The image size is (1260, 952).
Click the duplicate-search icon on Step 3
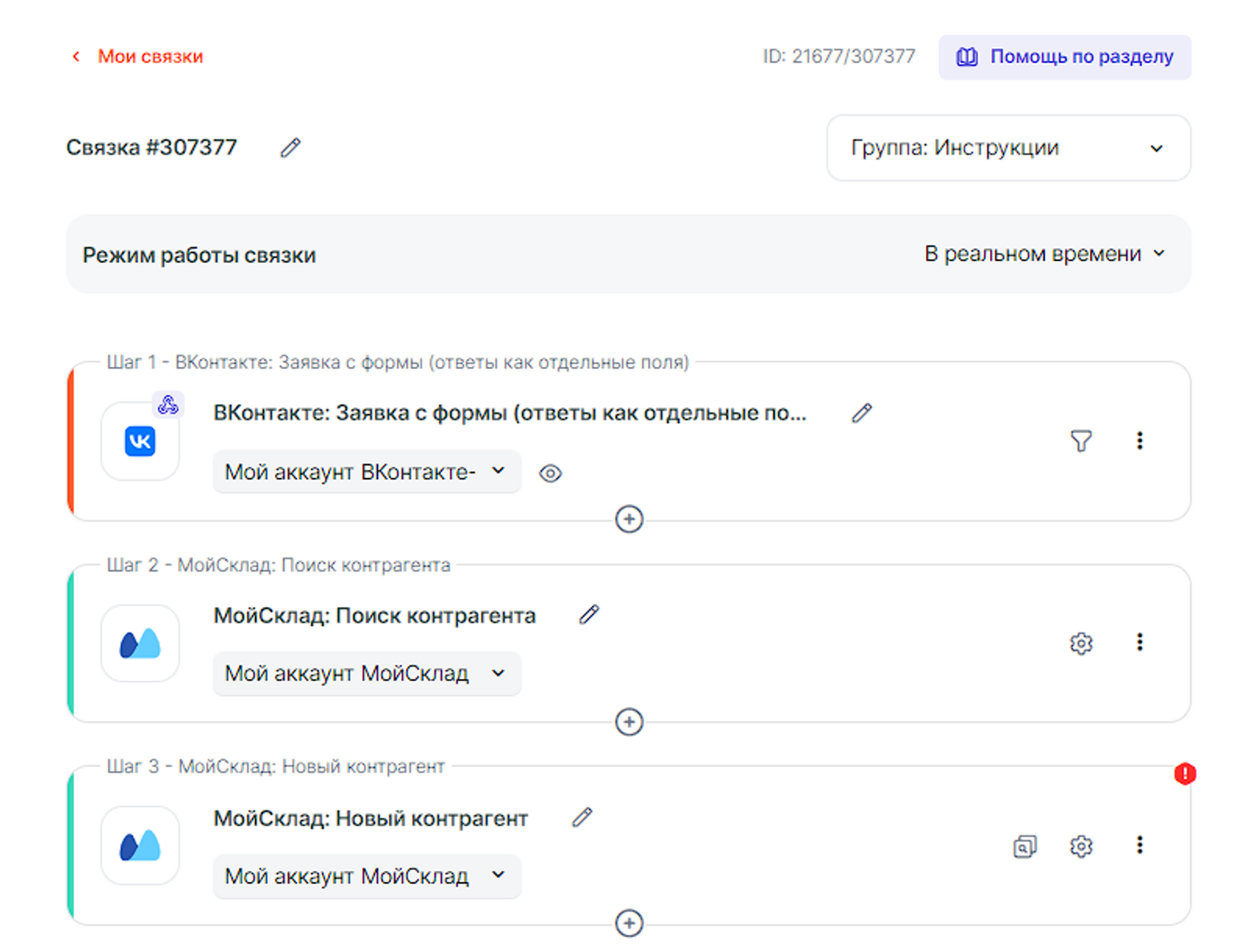click(x=1024, y=846)
